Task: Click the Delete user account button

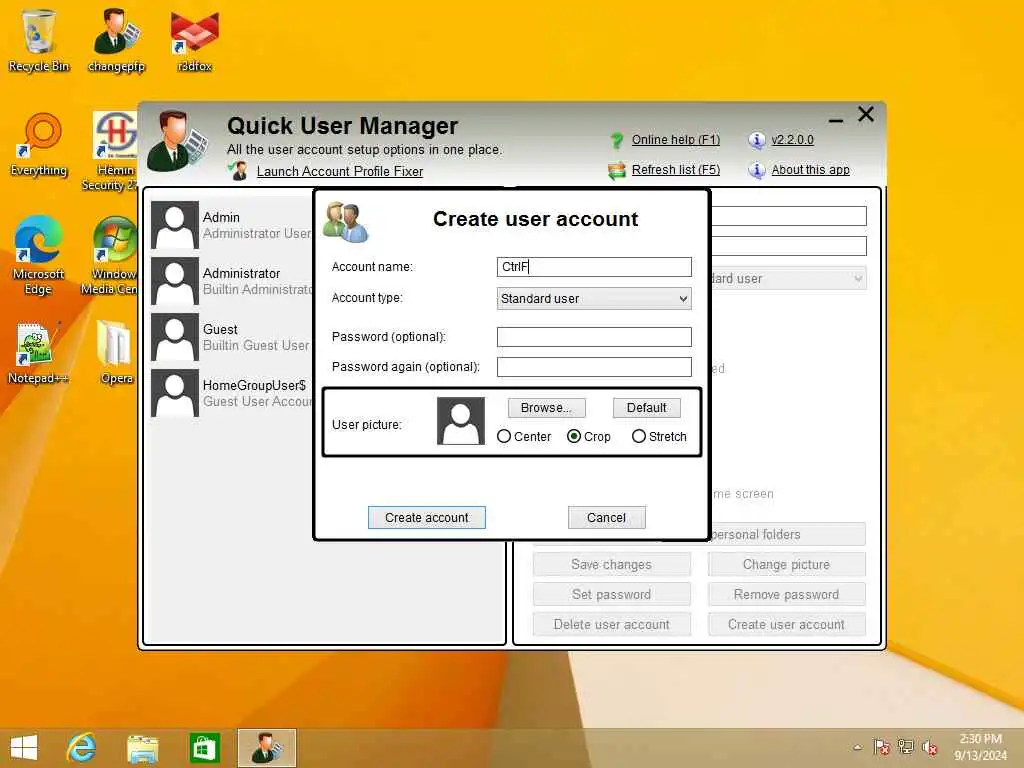Action: coord(611,624)
